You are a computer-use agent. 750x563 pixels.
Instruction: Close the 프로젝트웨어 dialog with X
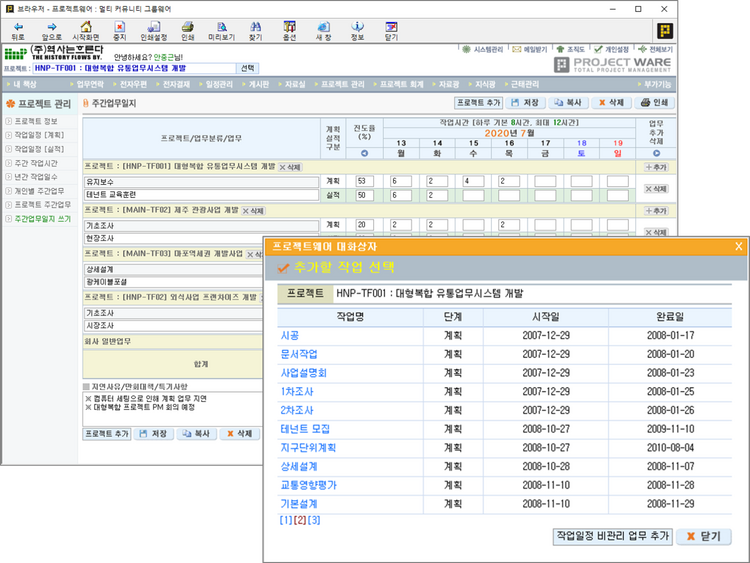point(739,246)
